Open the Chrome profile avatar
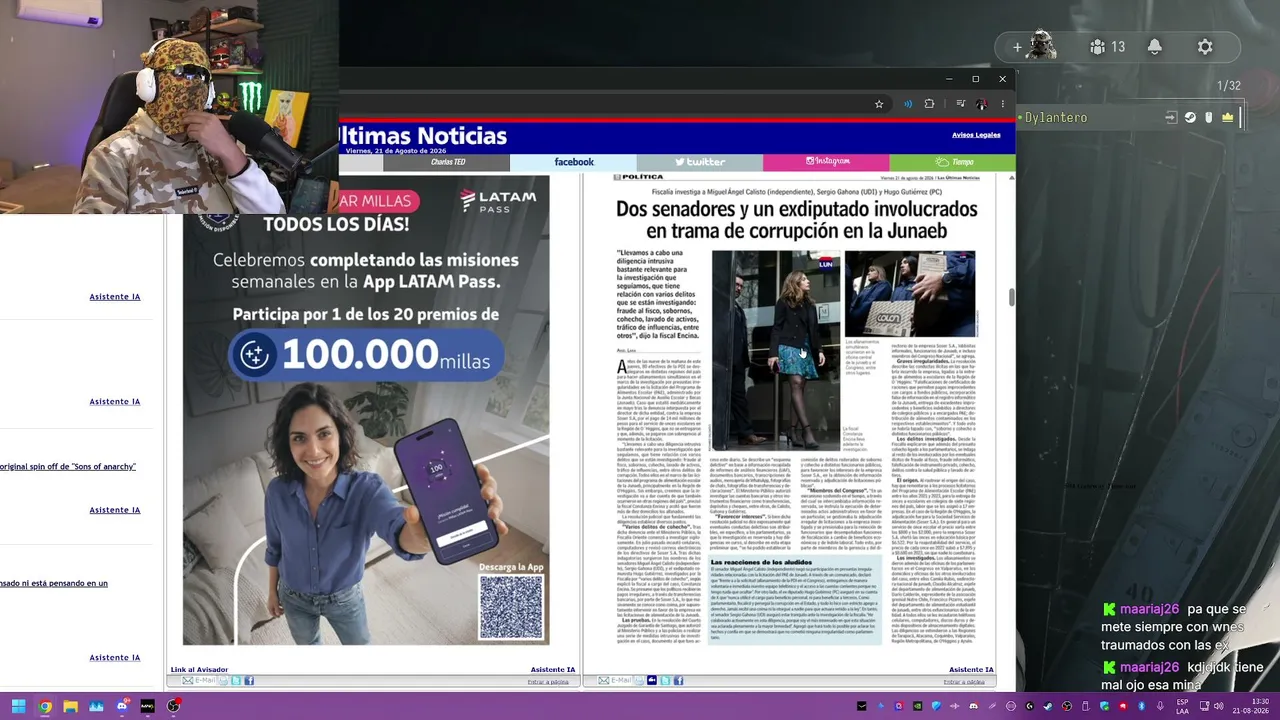Viewport: 1280px width, 720px height. click(x=982, y=104)
